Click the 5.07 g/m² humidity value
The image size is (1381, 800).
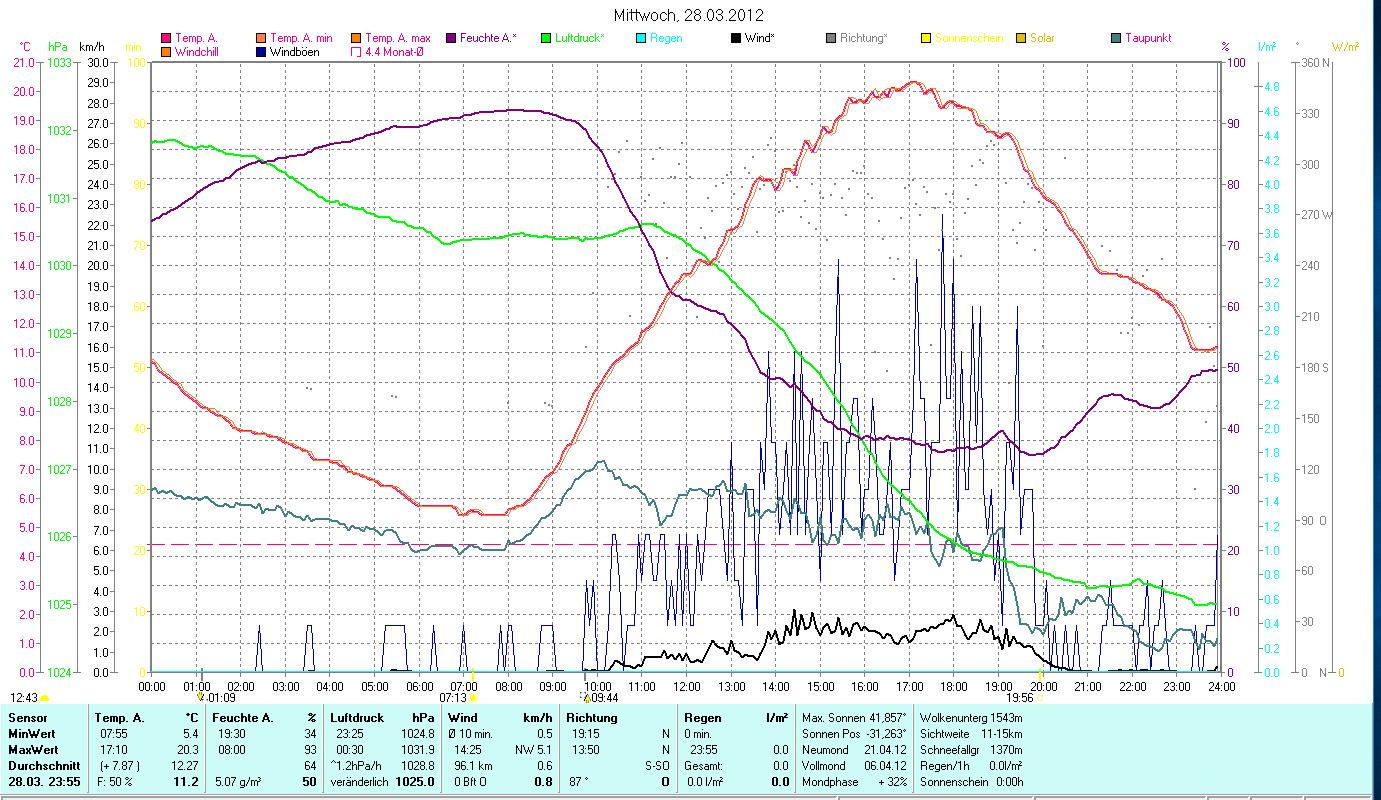240,781
